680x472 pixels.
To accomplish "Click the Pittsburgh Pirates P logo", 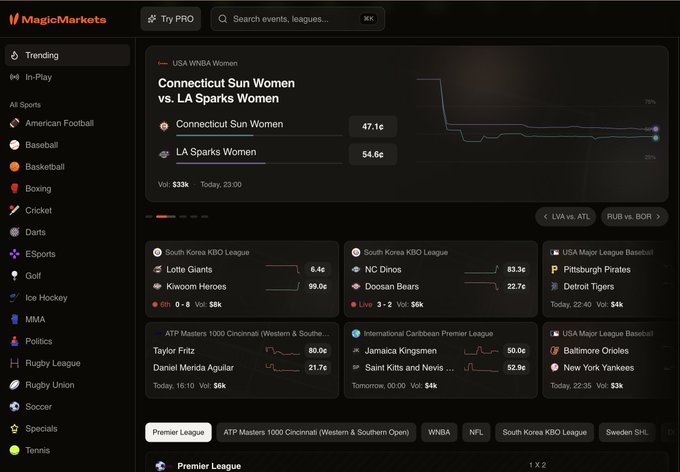I will (x=554, y=269).
